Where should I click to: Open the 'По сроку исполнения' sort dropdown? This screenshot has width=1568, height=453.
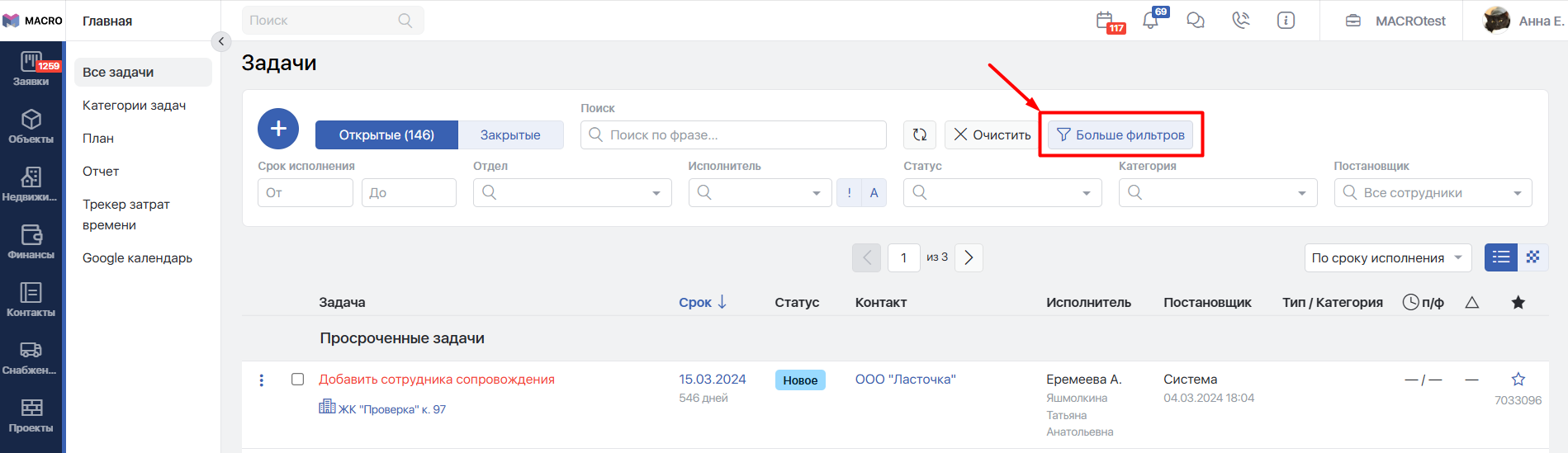1387,257
